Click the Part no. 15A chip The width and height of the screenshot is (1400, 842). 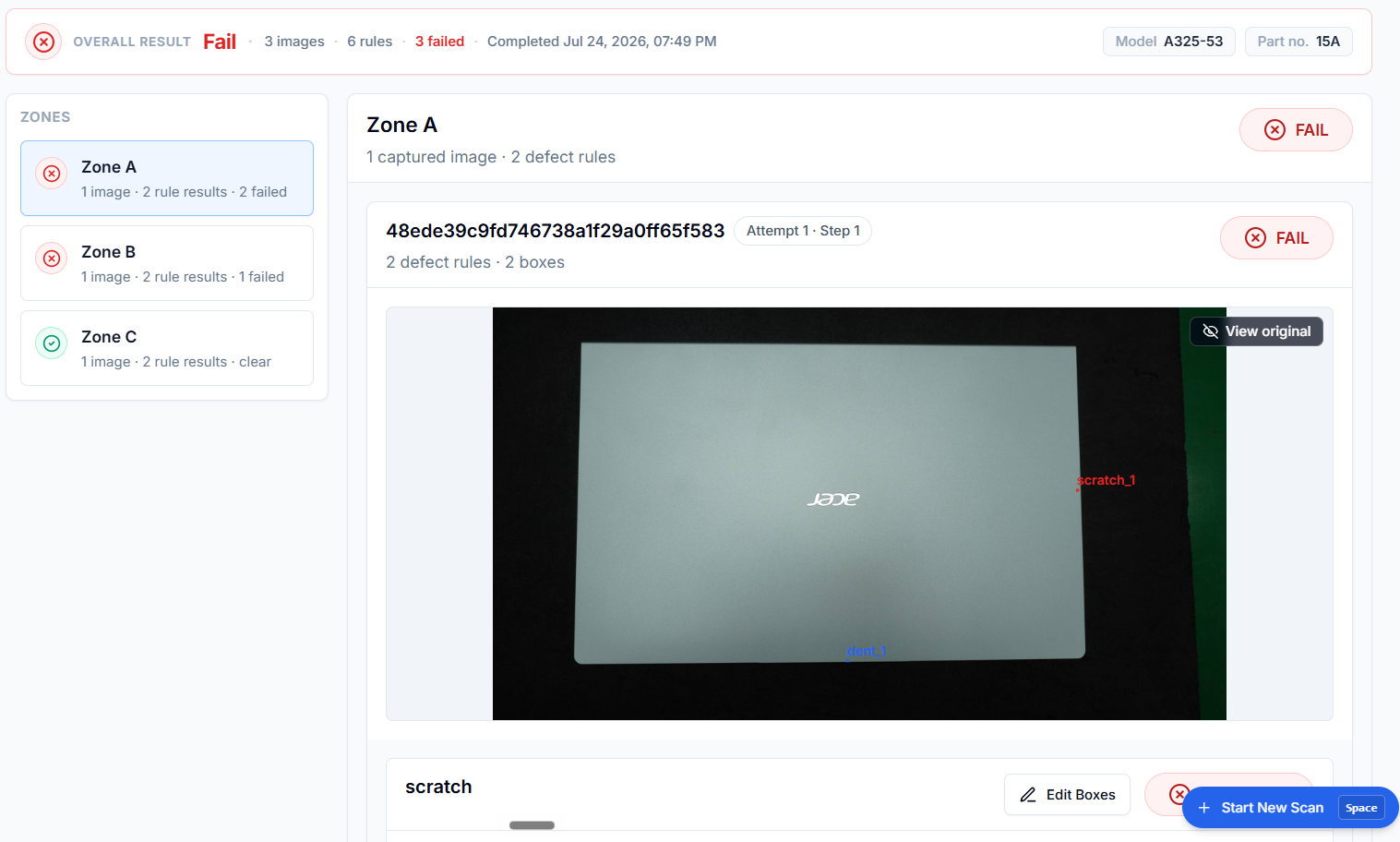click(x=1298, y=42)
